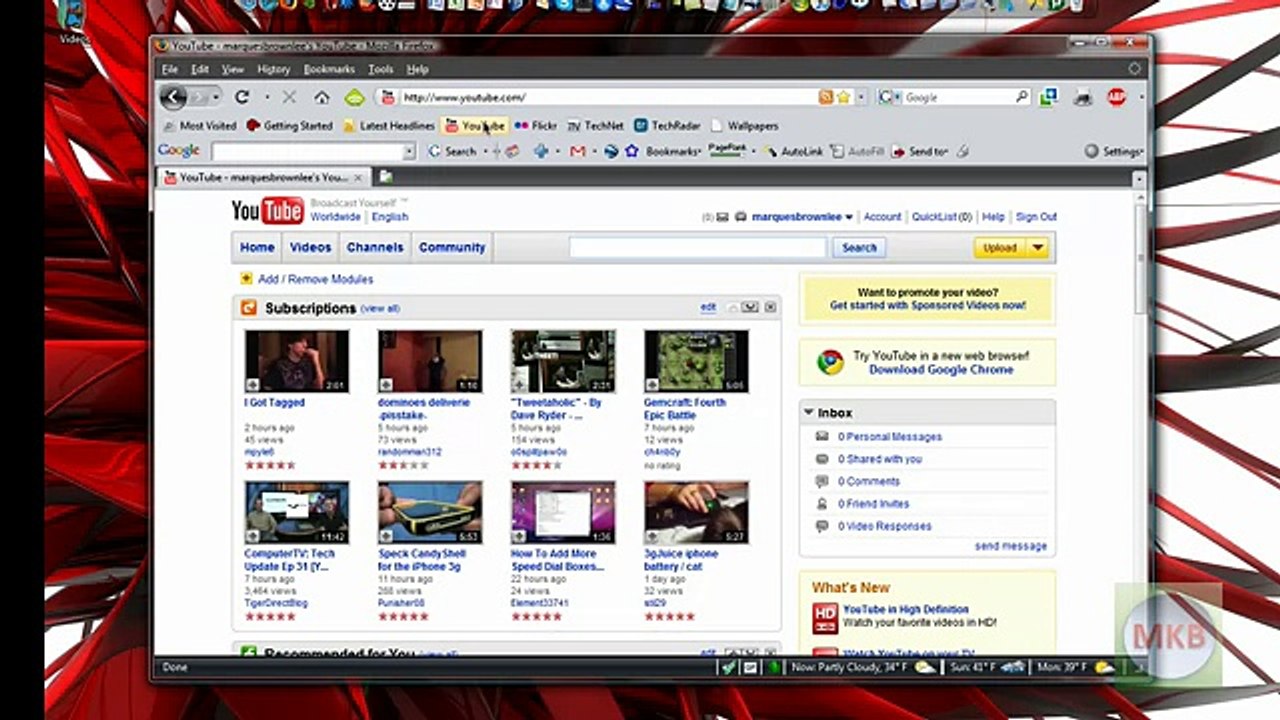Click the blue star bookmark icon in Google Toolbar
This screenshot has height=720, width=1280.
coord(631,151)
